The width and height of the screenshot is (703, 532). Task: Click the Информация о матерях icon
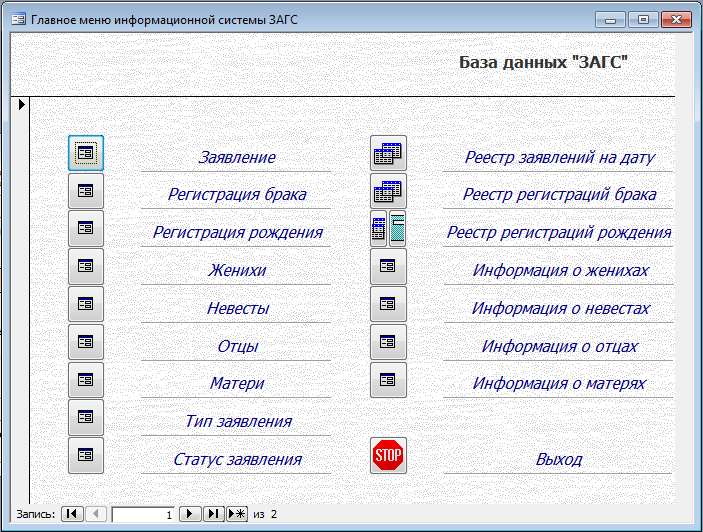coord(388,380)
